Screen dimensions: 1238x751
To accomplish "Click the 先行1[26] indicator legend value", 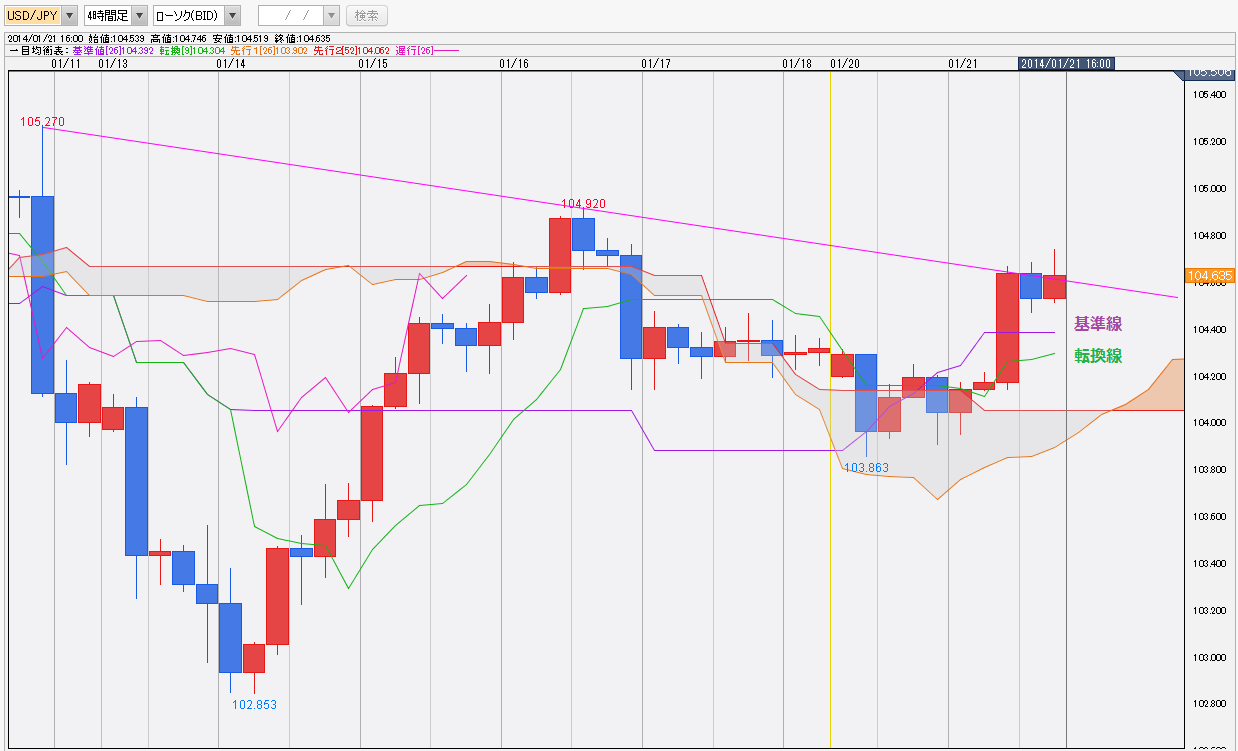I will click(x=269, y=49).
